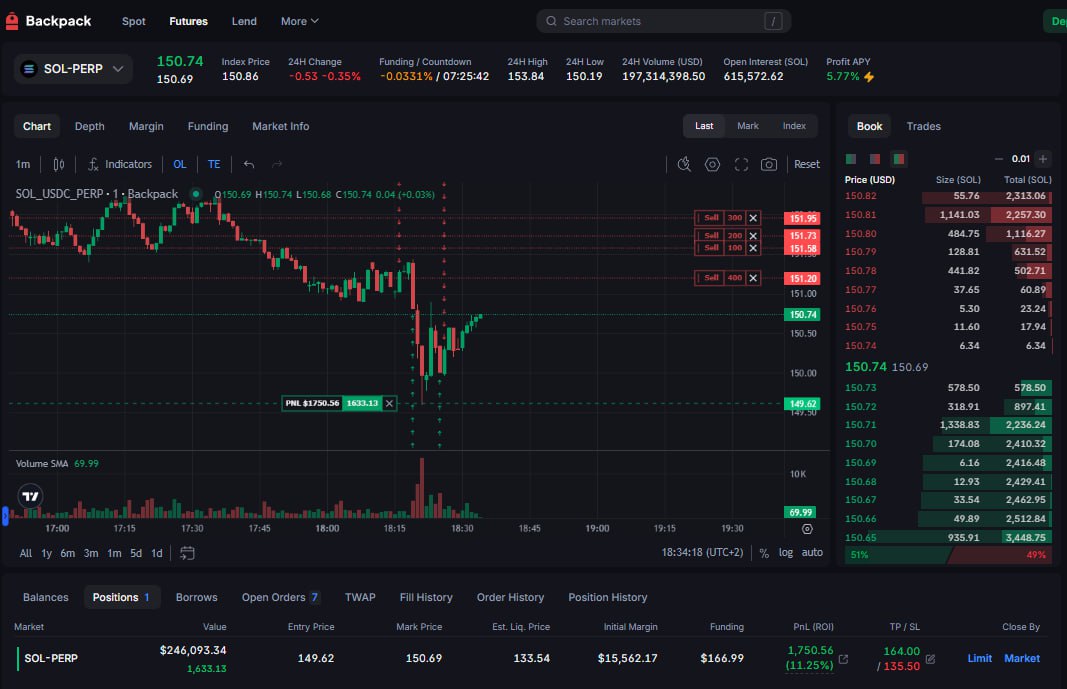Open the candlestick chart type selector
The height and width of the screenshot is (689, 1067).
(59, 164)
